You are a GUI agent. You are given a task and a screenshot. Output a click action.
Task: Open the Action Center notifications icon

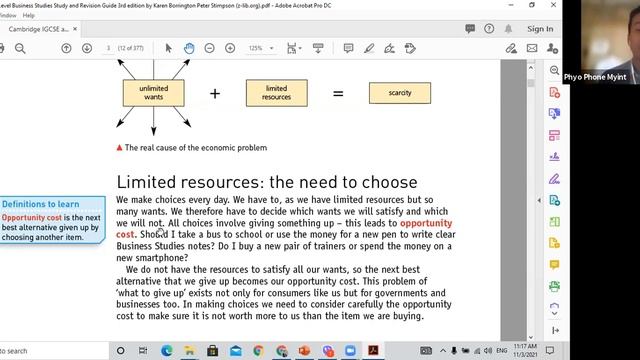(550, 350)
